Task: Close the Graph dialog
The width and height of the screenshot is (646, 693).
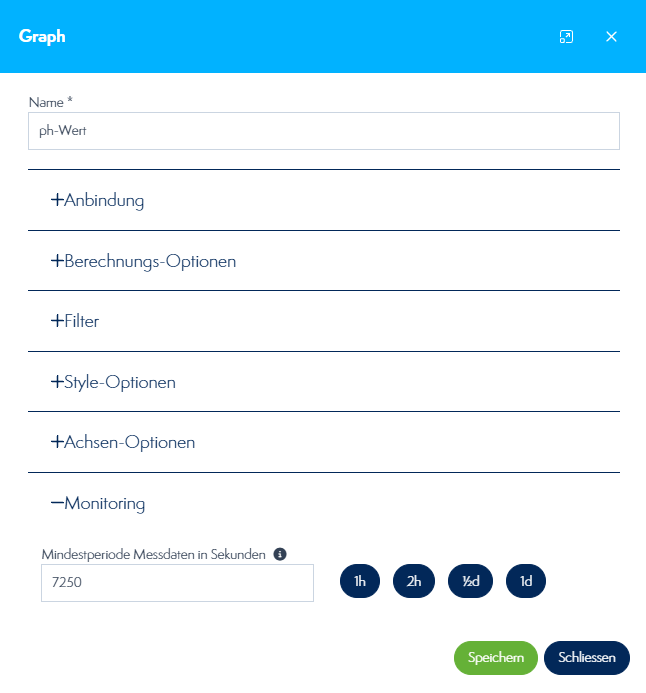Action: click(x=611, y=37)
